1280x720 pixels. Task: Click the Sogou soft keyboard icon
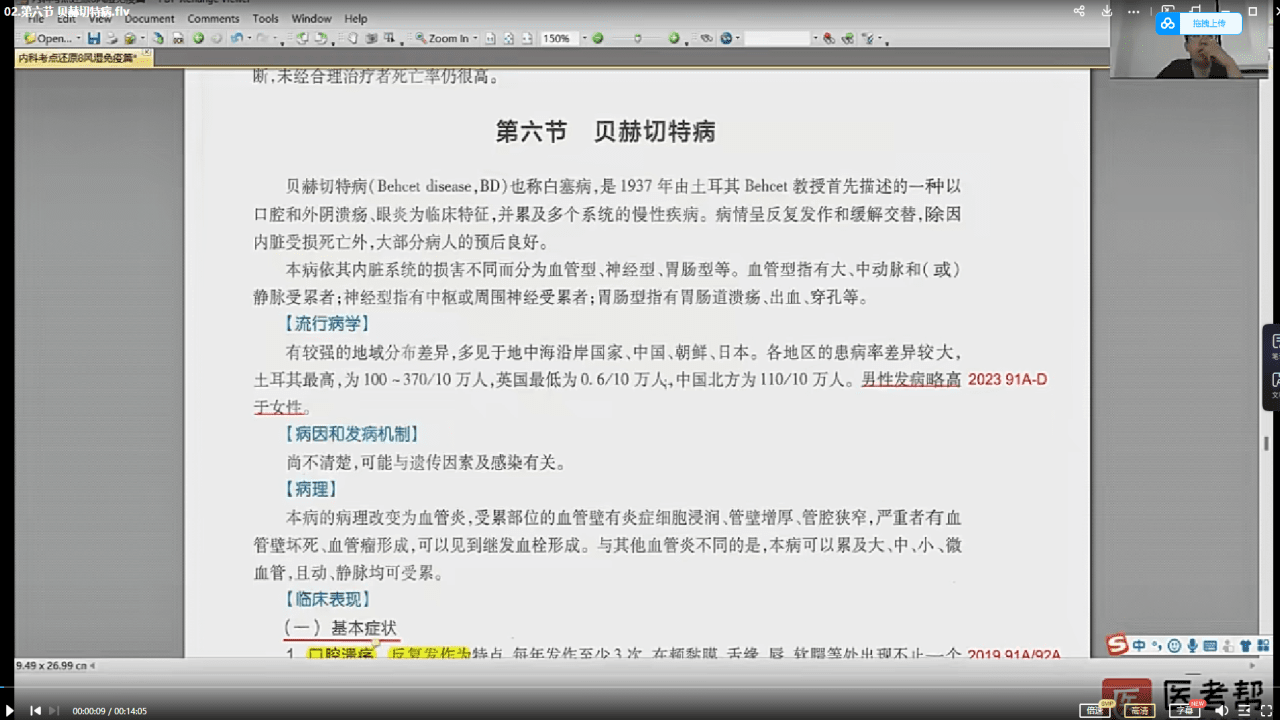click(1210, 646)
